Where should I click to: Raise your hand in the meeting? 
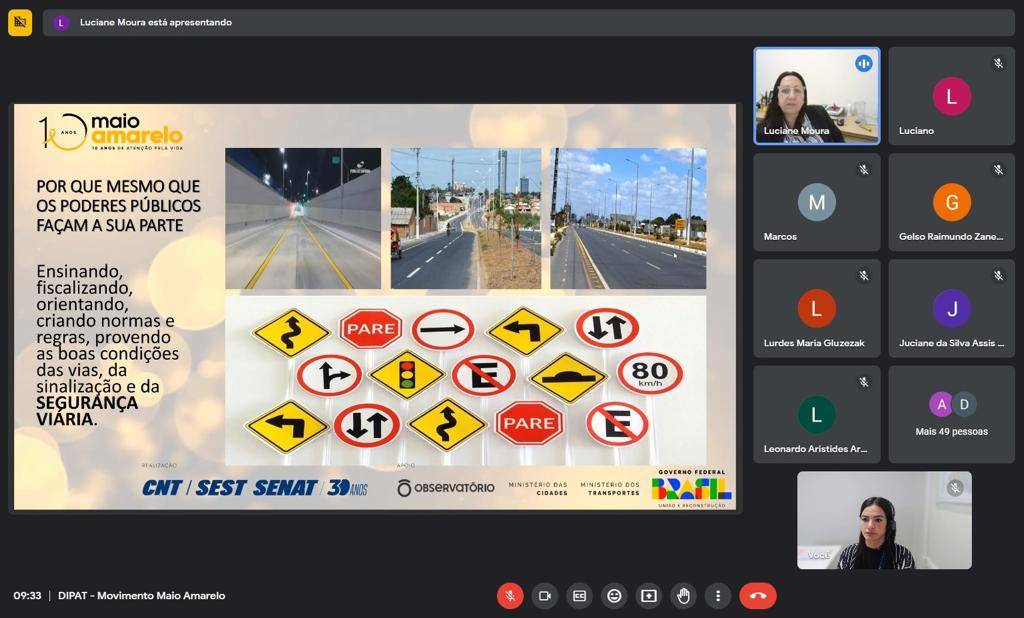pyautogui.click(x=683, y=596)
